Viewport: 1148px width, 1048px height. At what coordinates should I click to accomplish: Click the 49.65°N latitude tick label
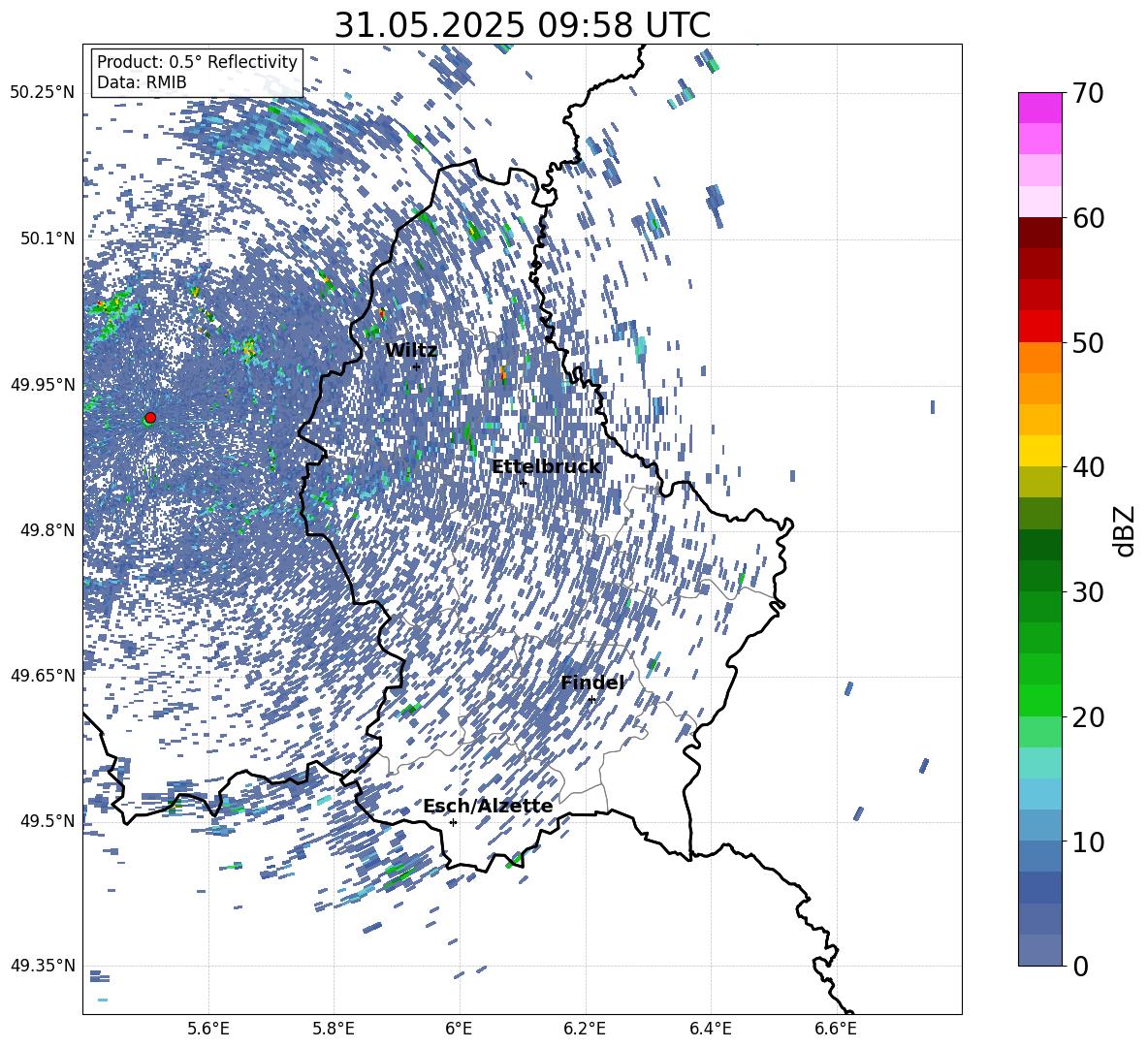(x=43, y=676)
